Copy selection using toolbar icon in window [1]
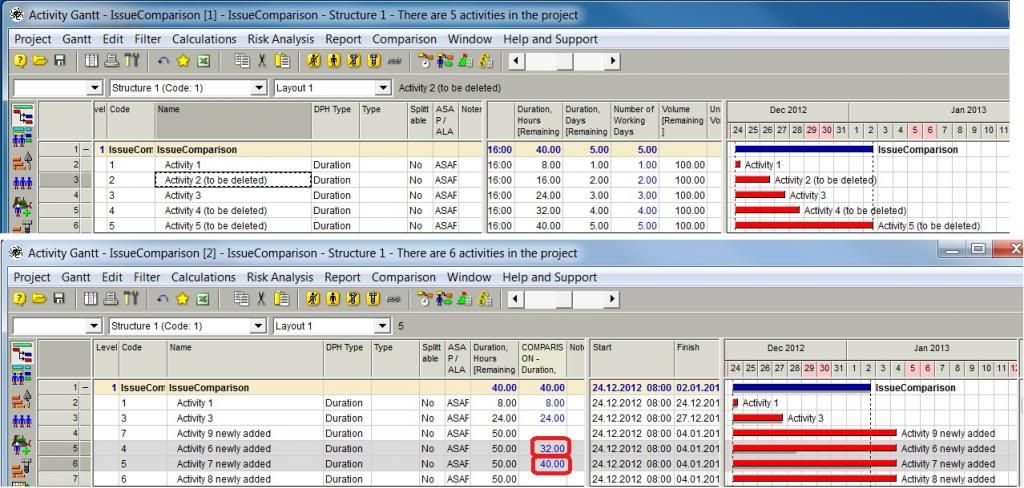Screen dimensions: 1024x488 (x=242, y=61)
